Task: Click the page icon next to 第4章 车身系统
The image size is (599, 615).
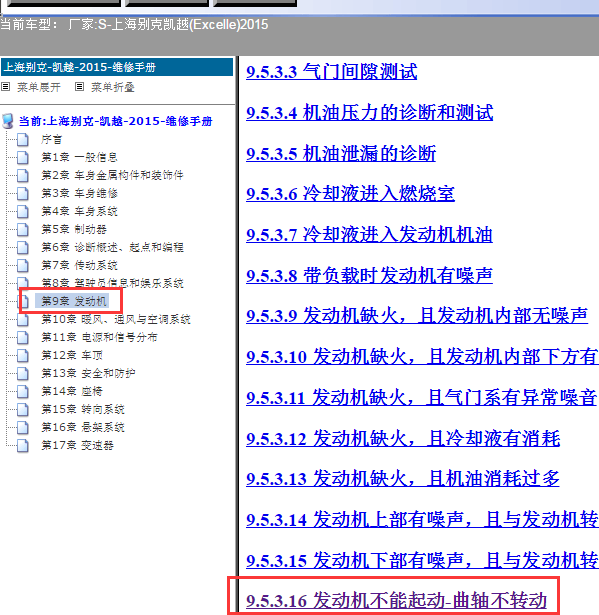Action: (23, 211)
